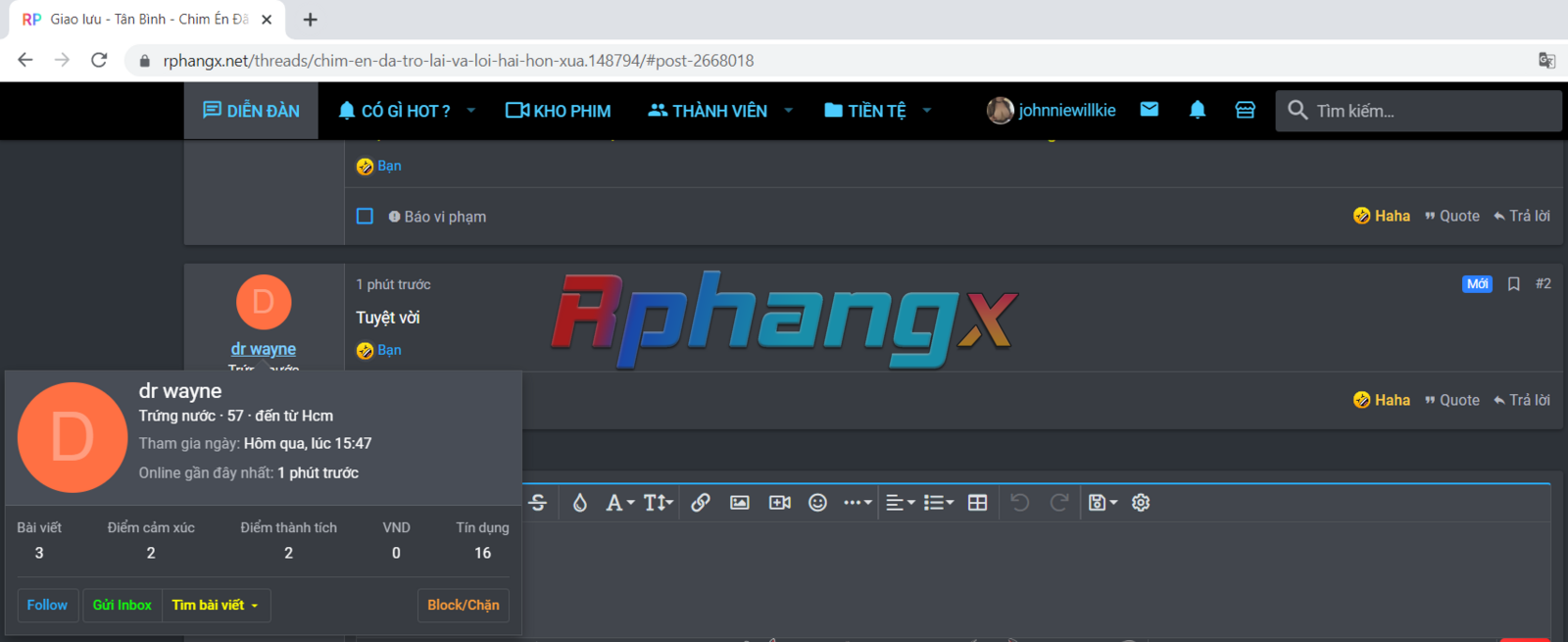
Task: Click the Tìm kiếm search field
Action: 1419,111
